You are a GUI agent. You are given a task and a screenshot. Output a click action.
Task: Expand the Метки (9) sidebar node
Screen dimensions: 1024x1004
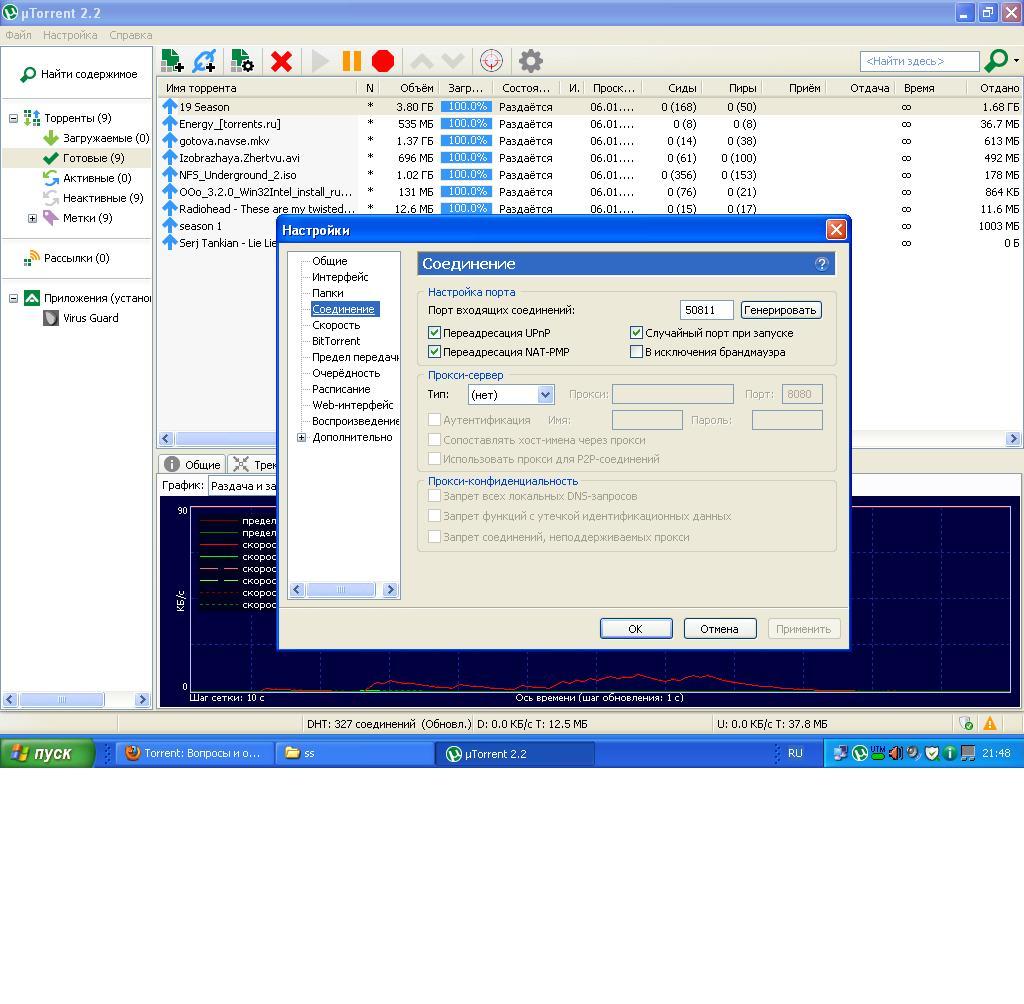pyautogui.click(x=32, y=218)
